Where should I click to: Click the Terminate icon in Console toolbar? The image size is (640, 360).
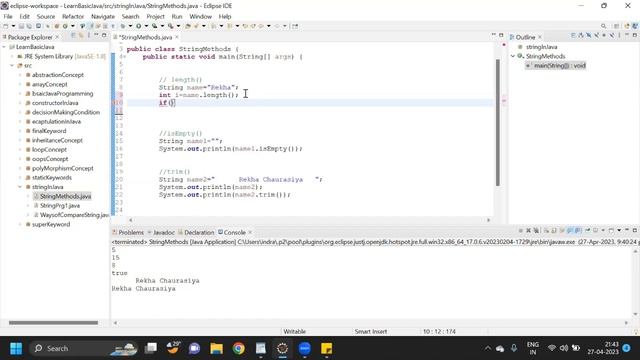521,231
